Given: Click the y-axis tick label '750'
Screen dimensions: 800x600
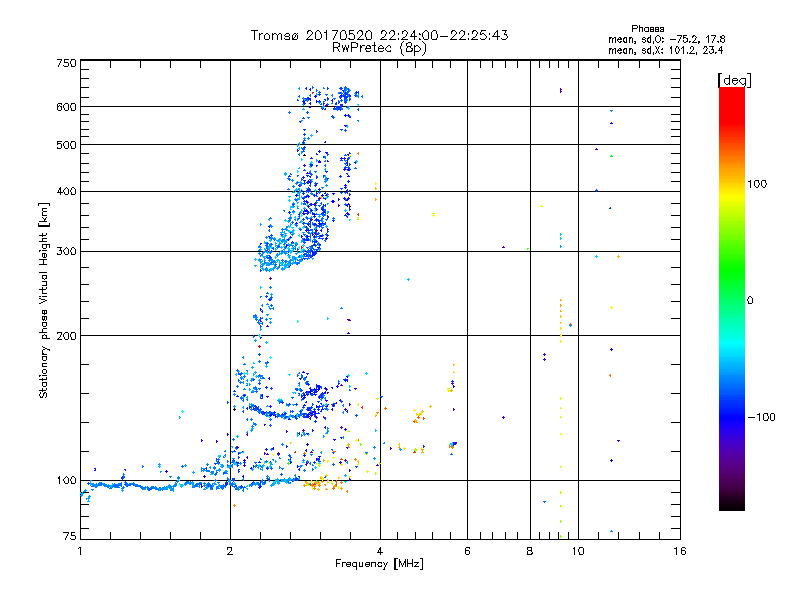Looking at the screenshot, I should pyautogui.click(x=66, y=63).
